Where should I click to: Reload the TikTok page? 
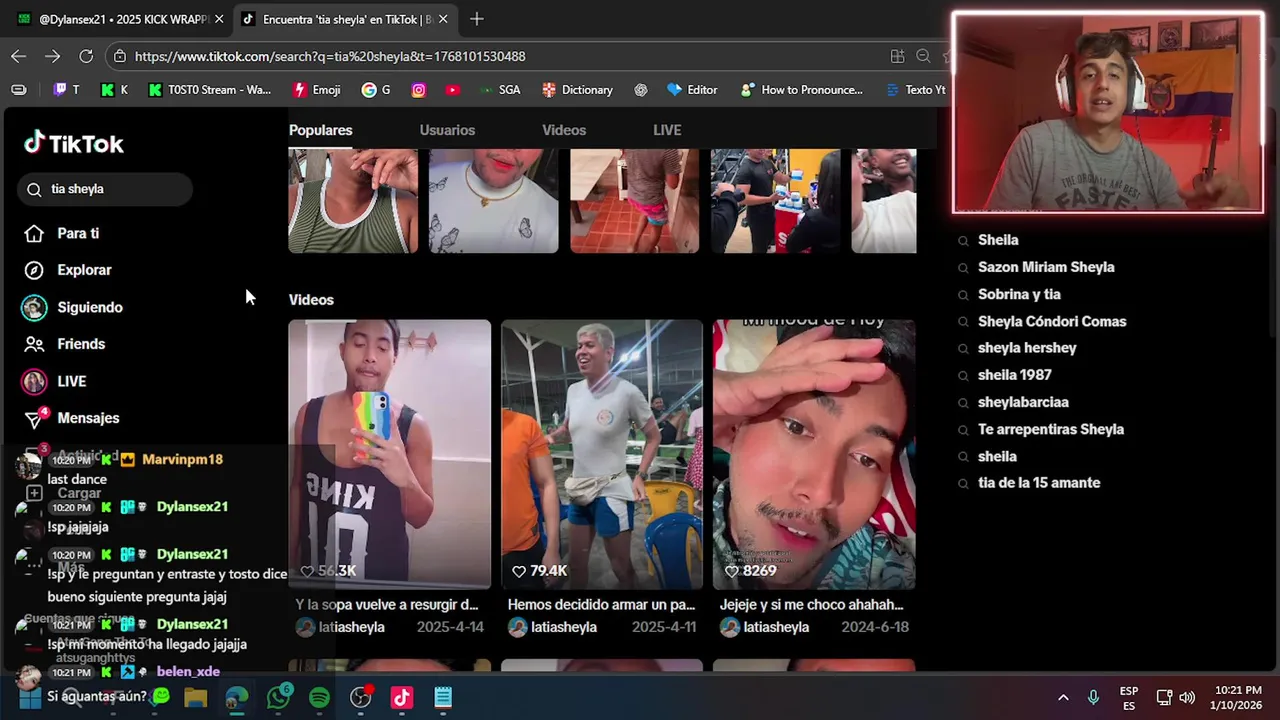click(86, 56)
